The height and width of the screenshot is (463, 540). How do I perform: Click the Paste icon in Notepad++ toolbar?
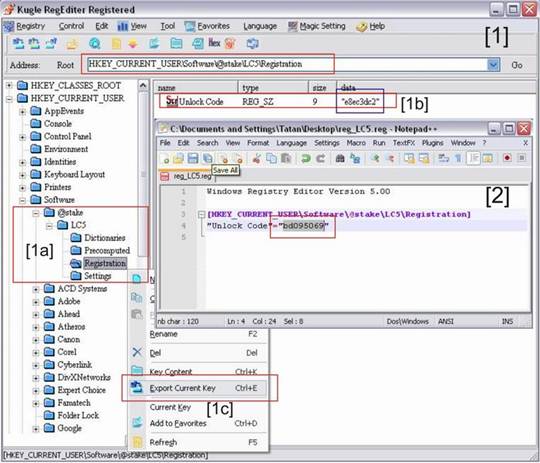[286, 158]
